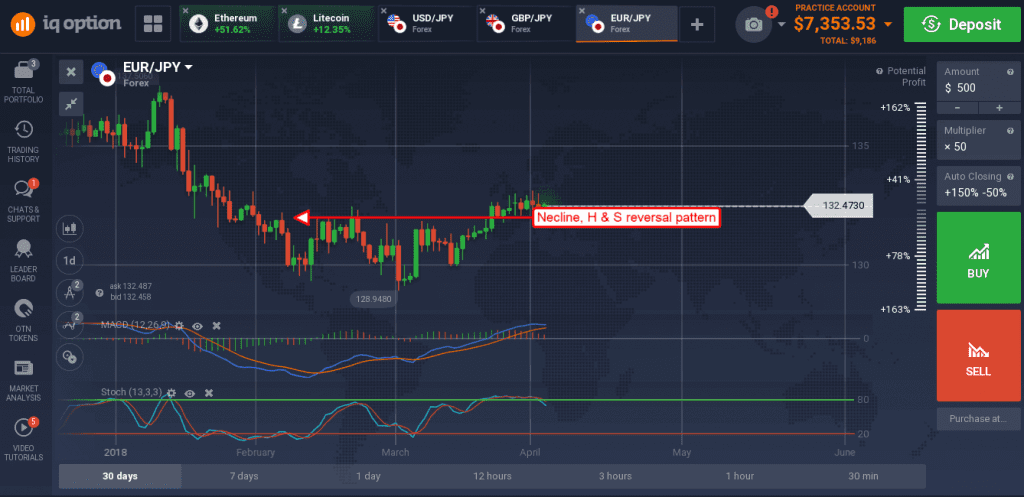
Task: Click the SELL button
Action: (x=978, y=355)
